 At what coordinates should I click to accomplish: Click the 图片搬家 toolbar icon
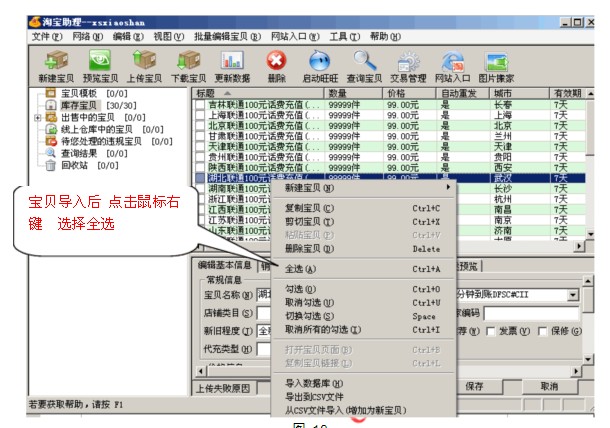[x=496, y=62]
